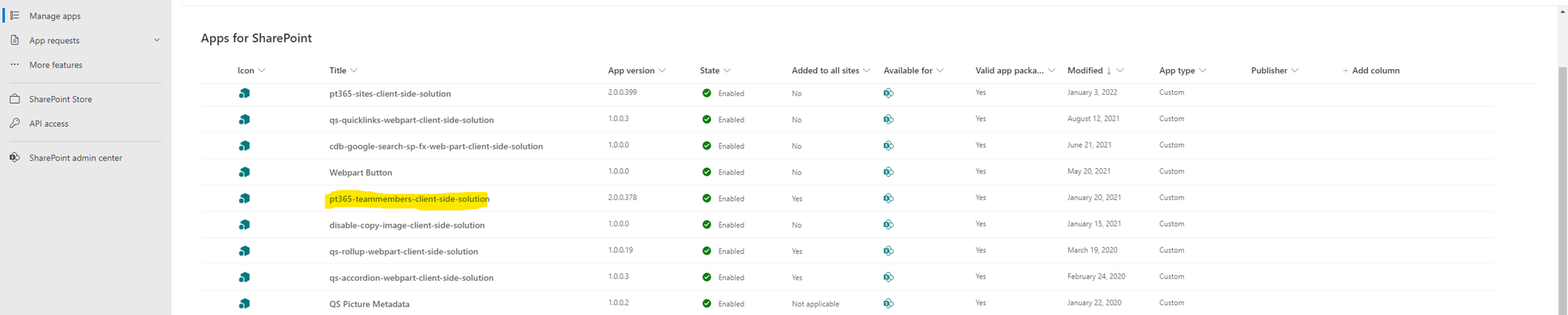This screenshot has height=315, width=1568.
Task: Click app icon for Webpart Button row
Action: click(x=244, y=172)
